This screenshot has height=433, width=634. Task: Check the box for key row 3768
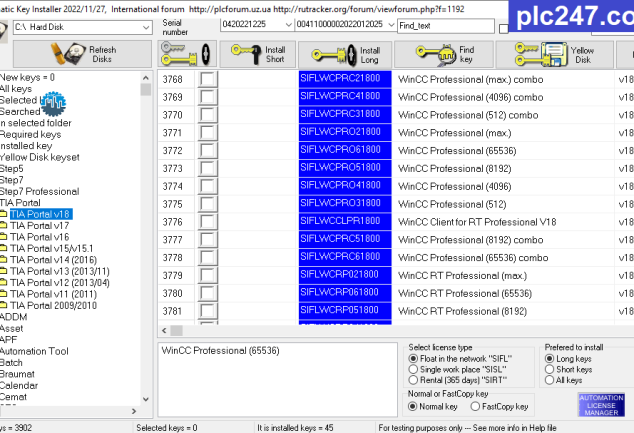pos(207,79)
